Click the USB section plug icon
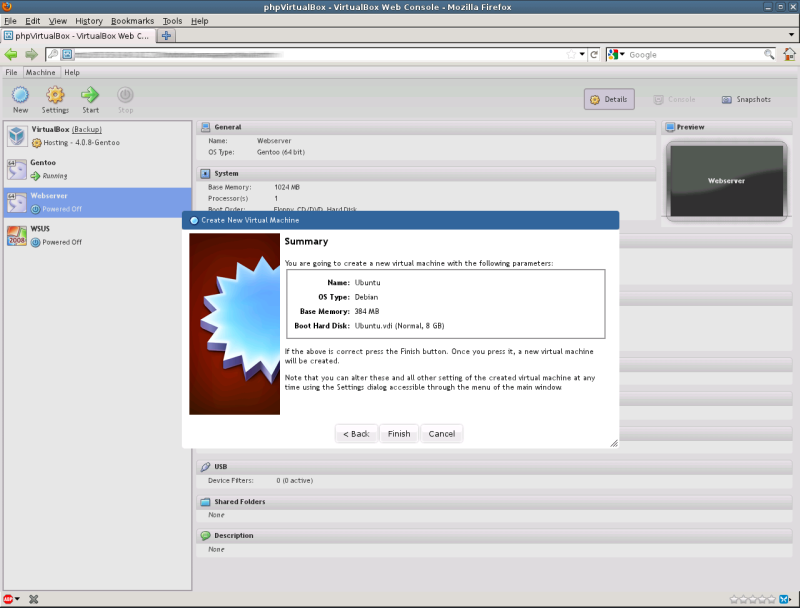 (205, 467)
